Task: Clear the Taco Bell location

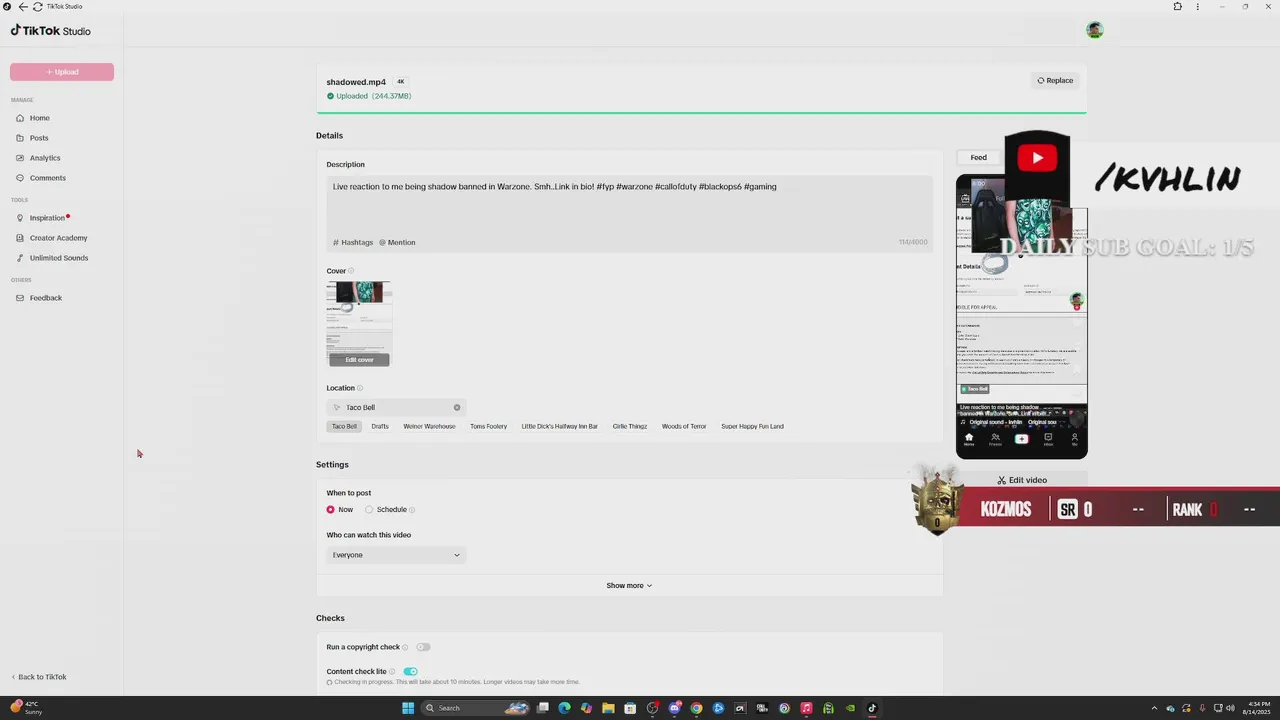Action: 457,407
